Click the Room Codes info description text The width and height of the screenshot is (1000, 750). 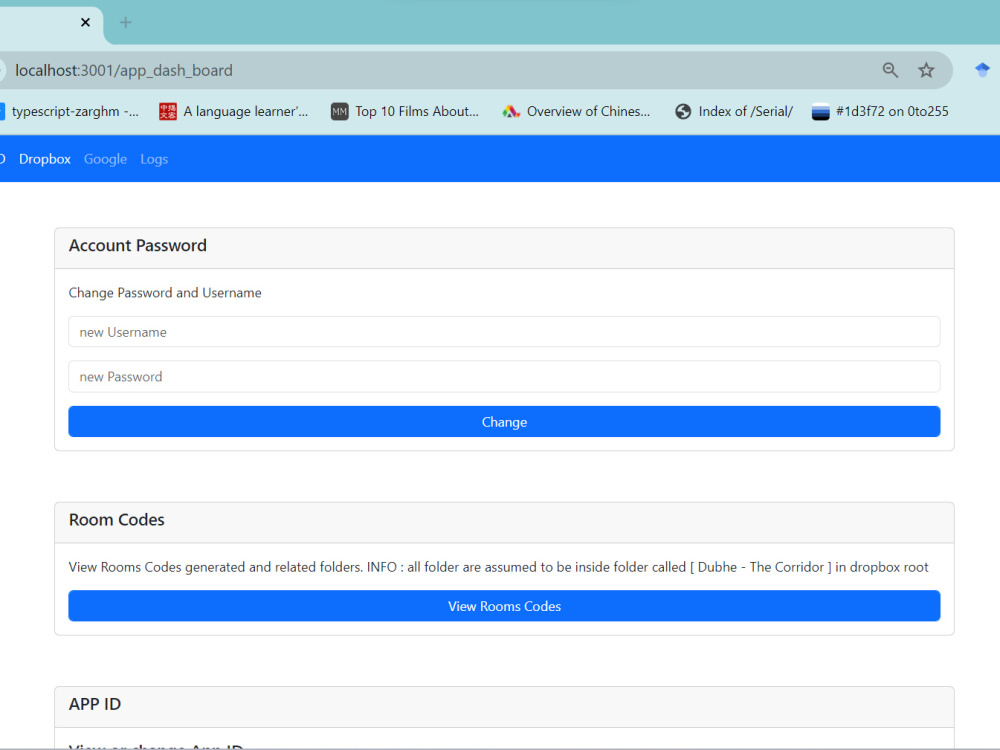[x=498, y=567]
